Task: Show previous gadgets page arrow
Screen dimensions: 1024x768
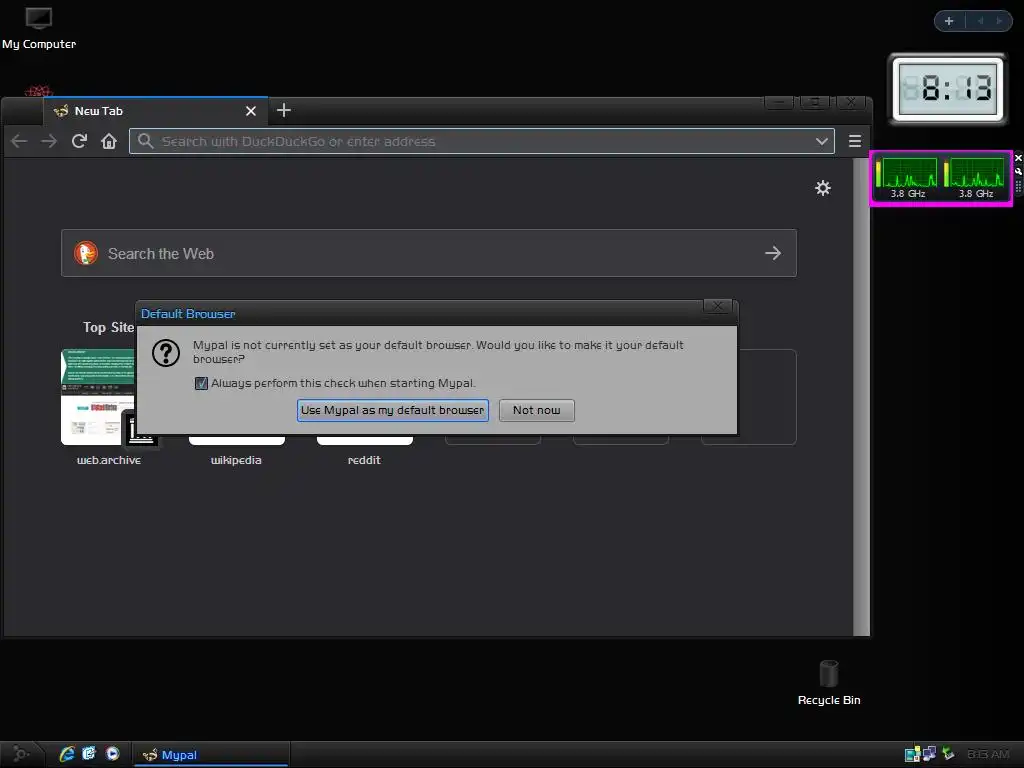Action: [x=980, y=21]
